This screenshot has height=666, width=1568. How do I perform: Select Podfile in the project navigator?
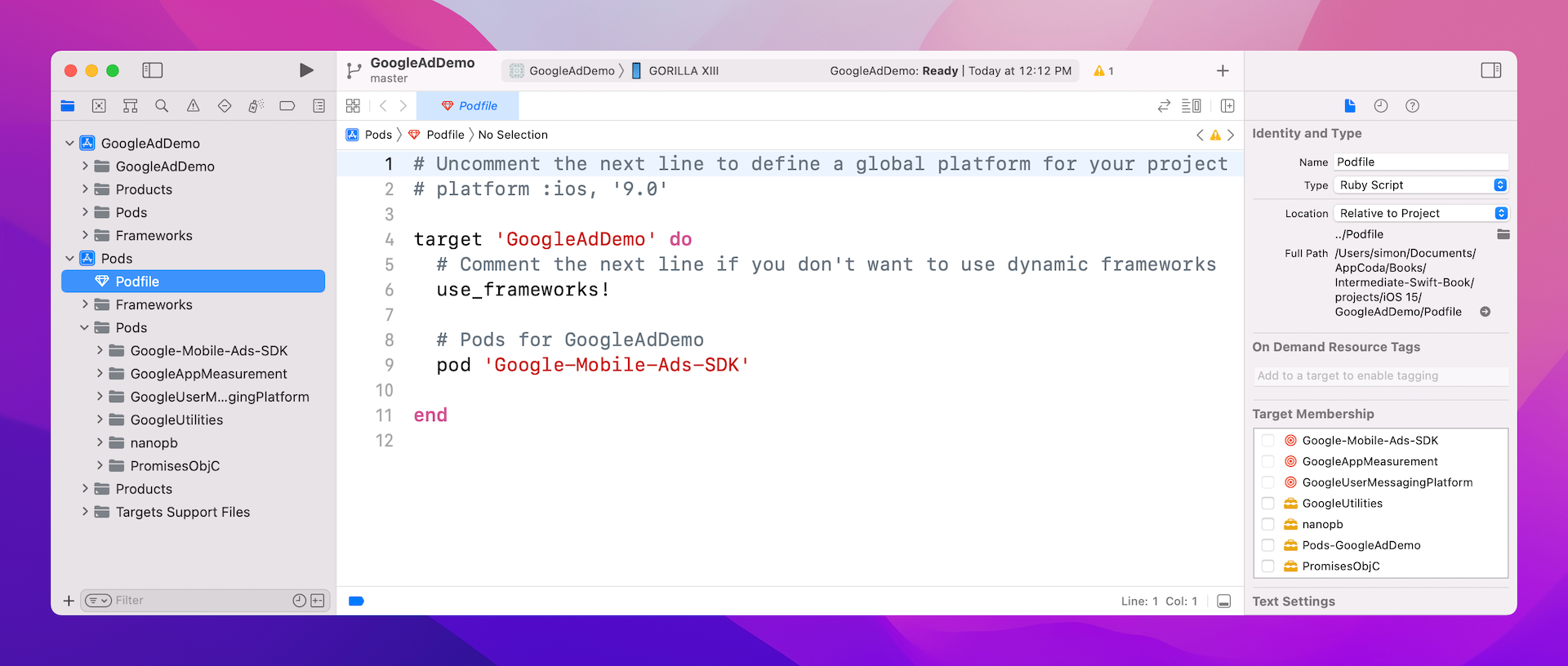point(137,282)
